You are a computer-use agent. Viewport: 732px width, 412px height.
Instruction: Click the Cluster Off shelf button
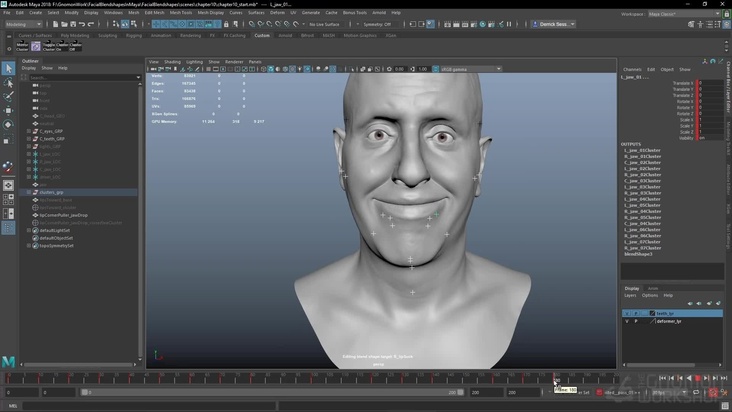tap(76, 46)
